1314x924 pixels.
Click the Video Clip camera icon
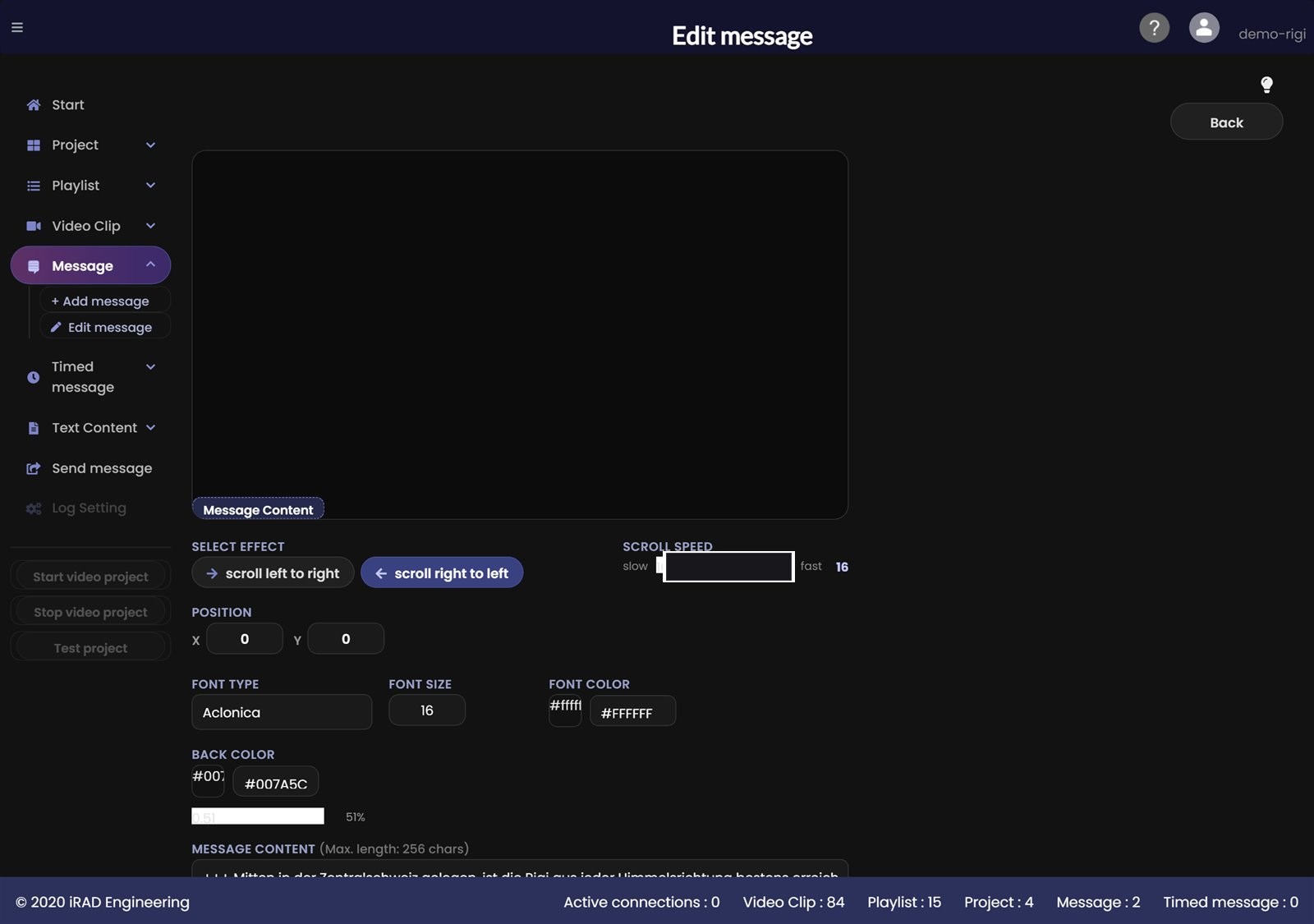click(34, 226)
